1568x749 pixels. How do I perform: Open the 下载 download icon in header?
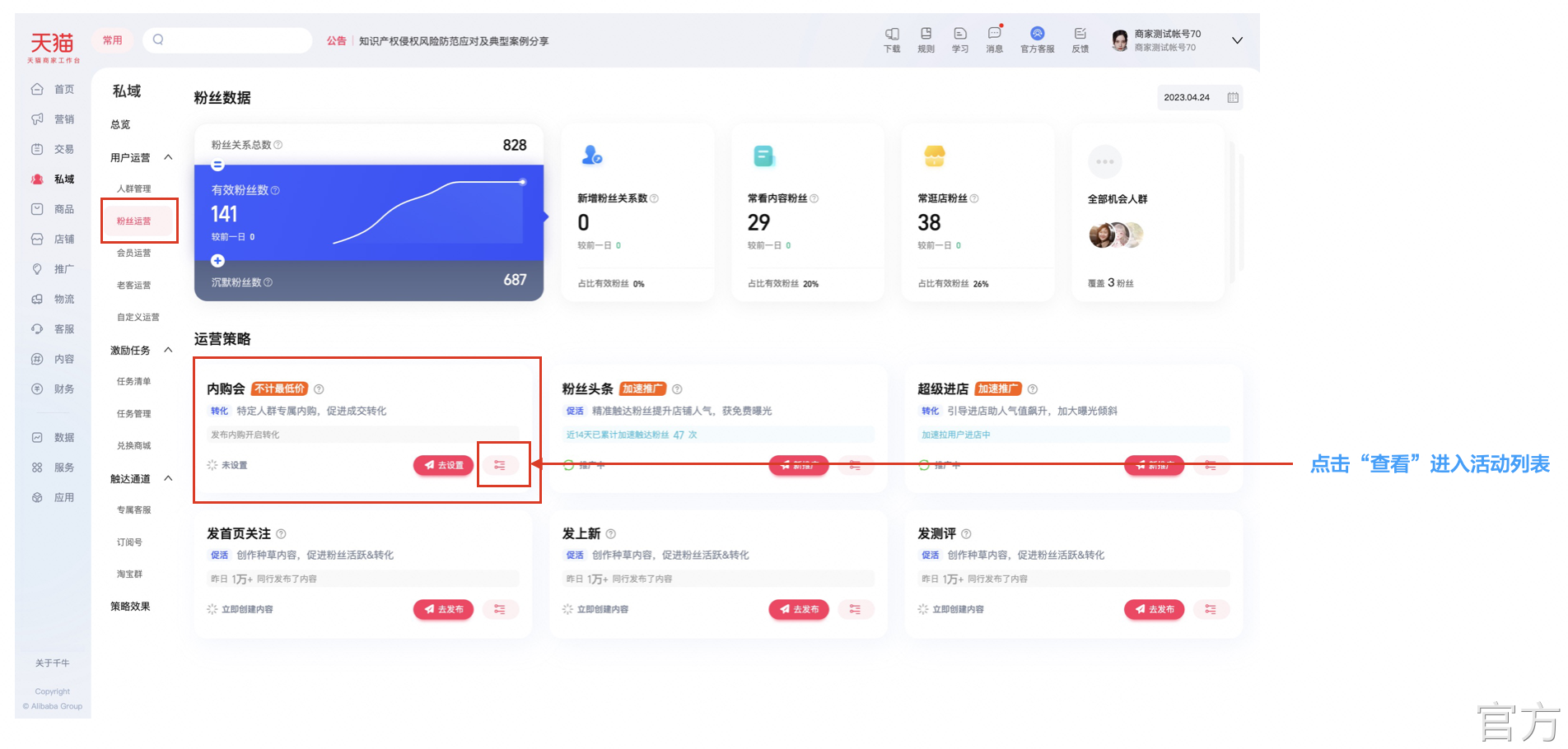pyautogui.click(x=892, y=34)
